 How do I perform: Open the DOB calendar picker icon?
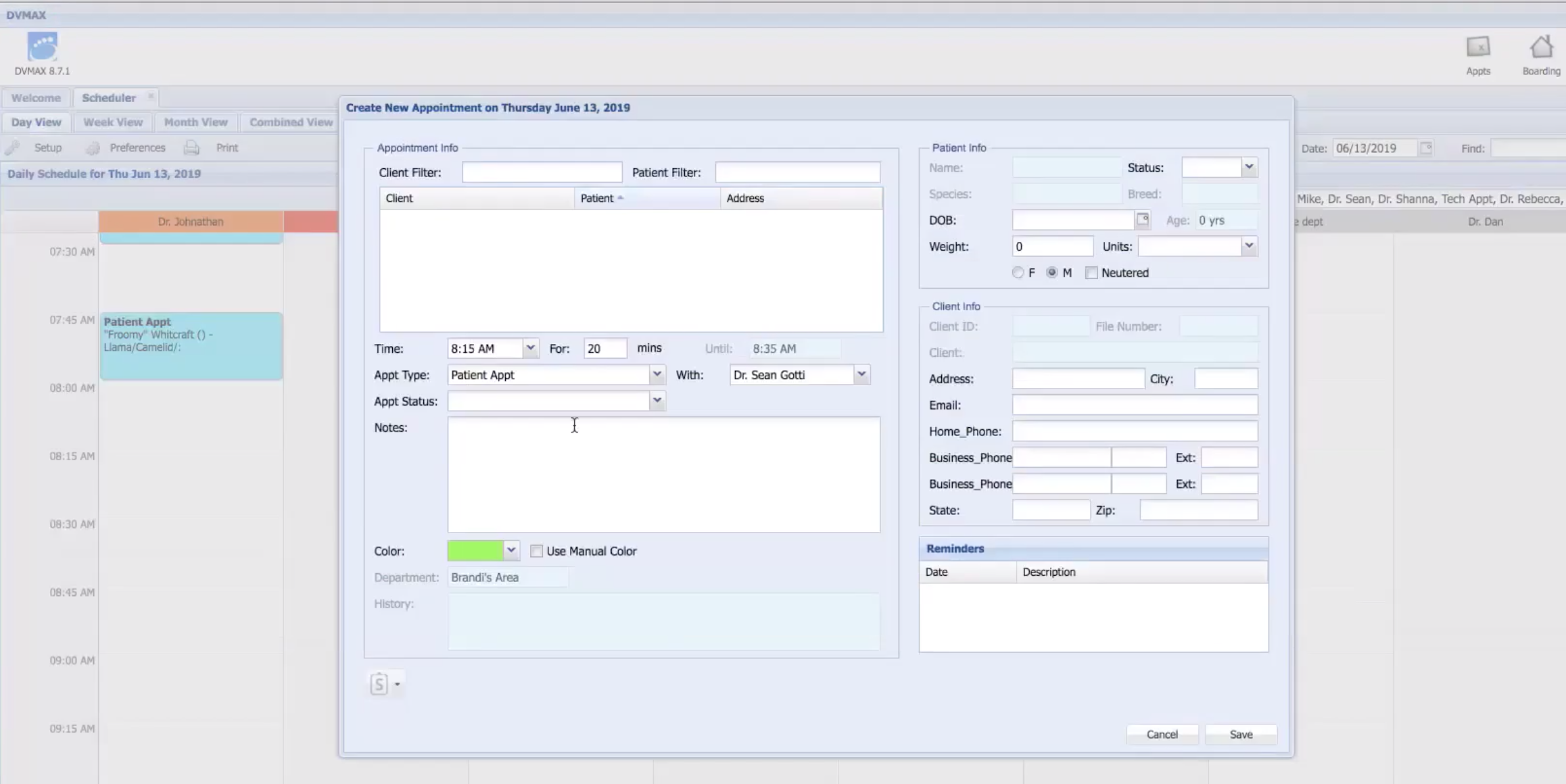[1142, 220]
